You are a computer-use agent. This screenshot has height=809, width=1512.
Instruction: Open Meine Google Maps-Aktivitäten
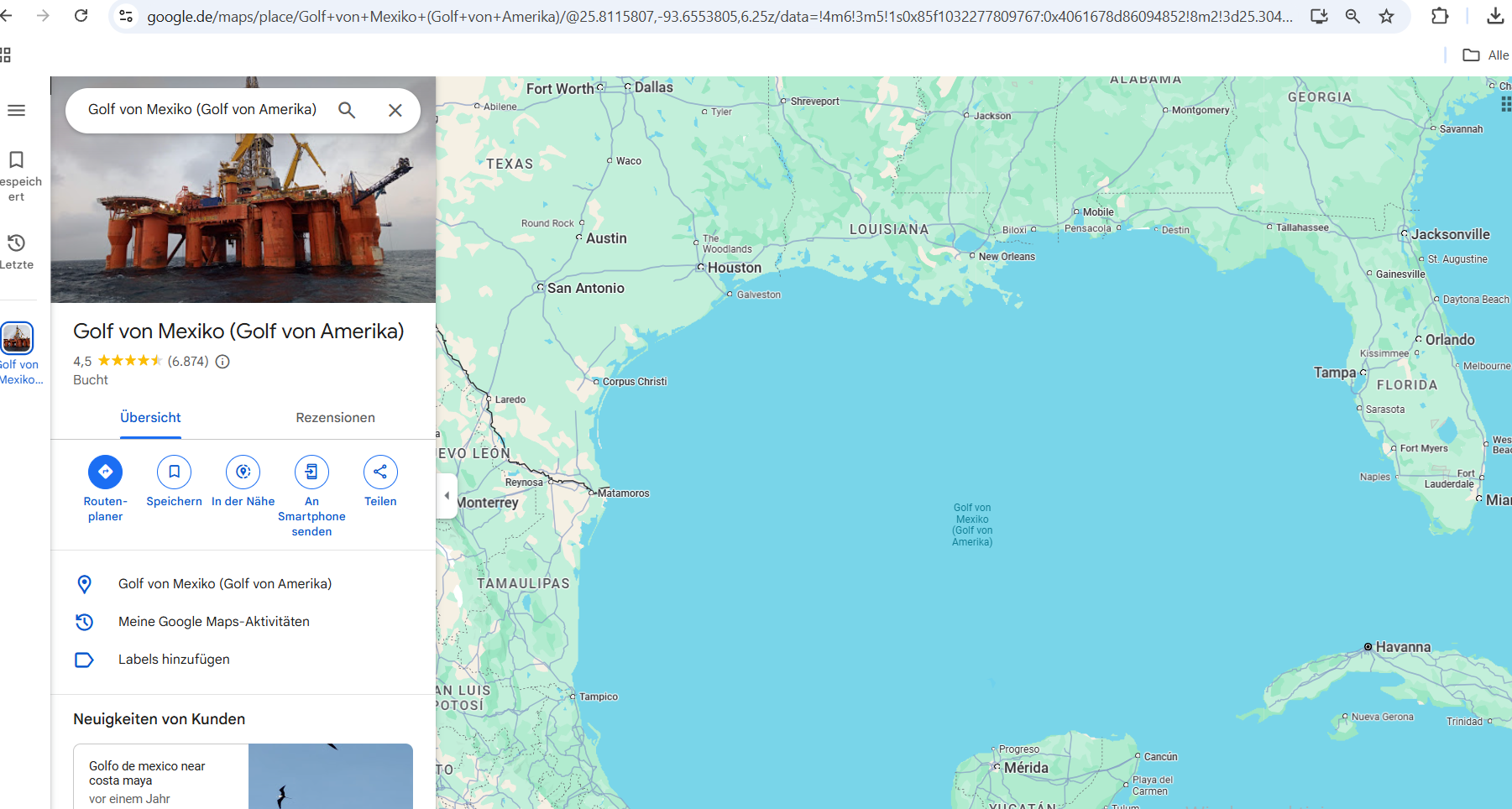coord(214,622)
